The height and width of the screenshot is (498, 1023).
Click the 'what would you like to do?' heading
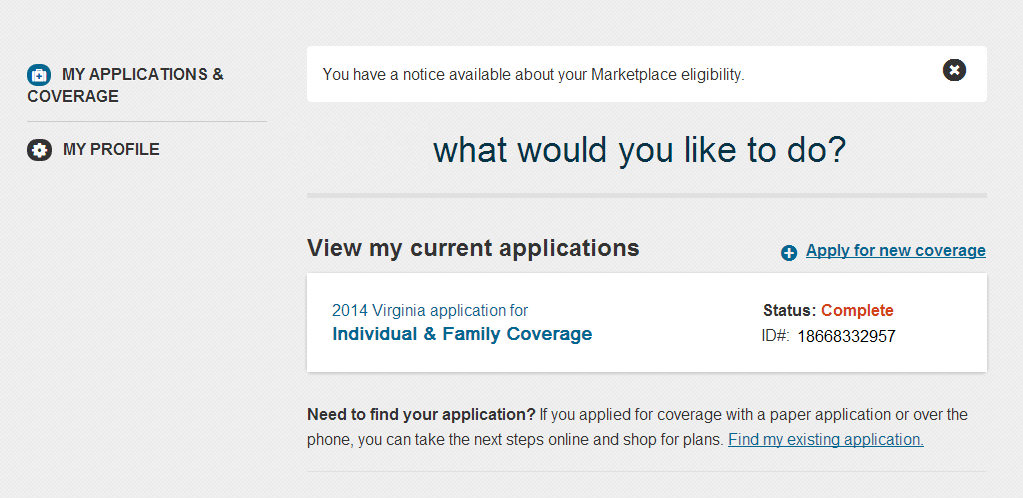tap(639, 150)
